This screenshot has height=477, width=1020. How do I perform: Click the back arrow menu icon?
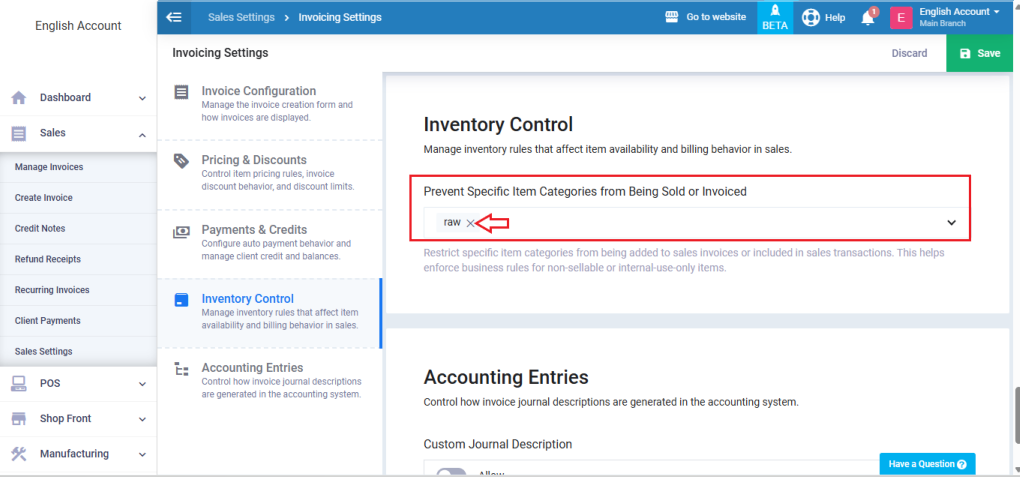[174, 17]
